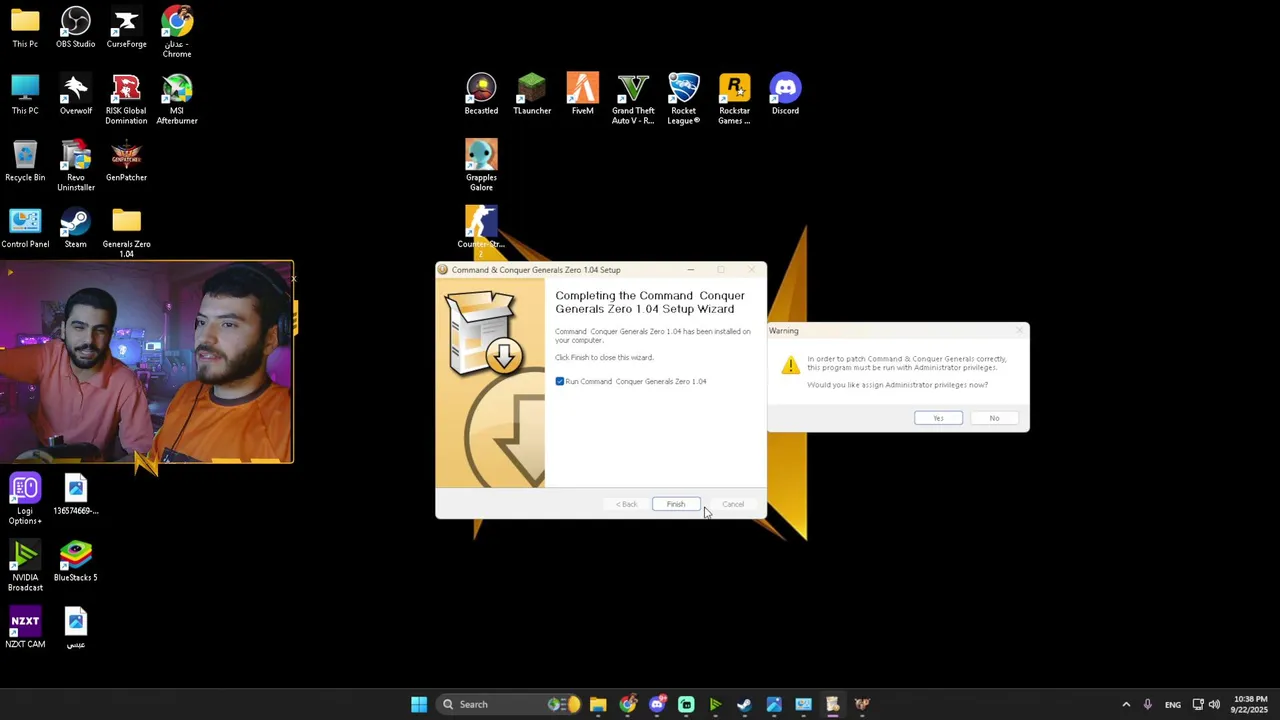Open File Explorer from the taskbar

tap(598, 704)
